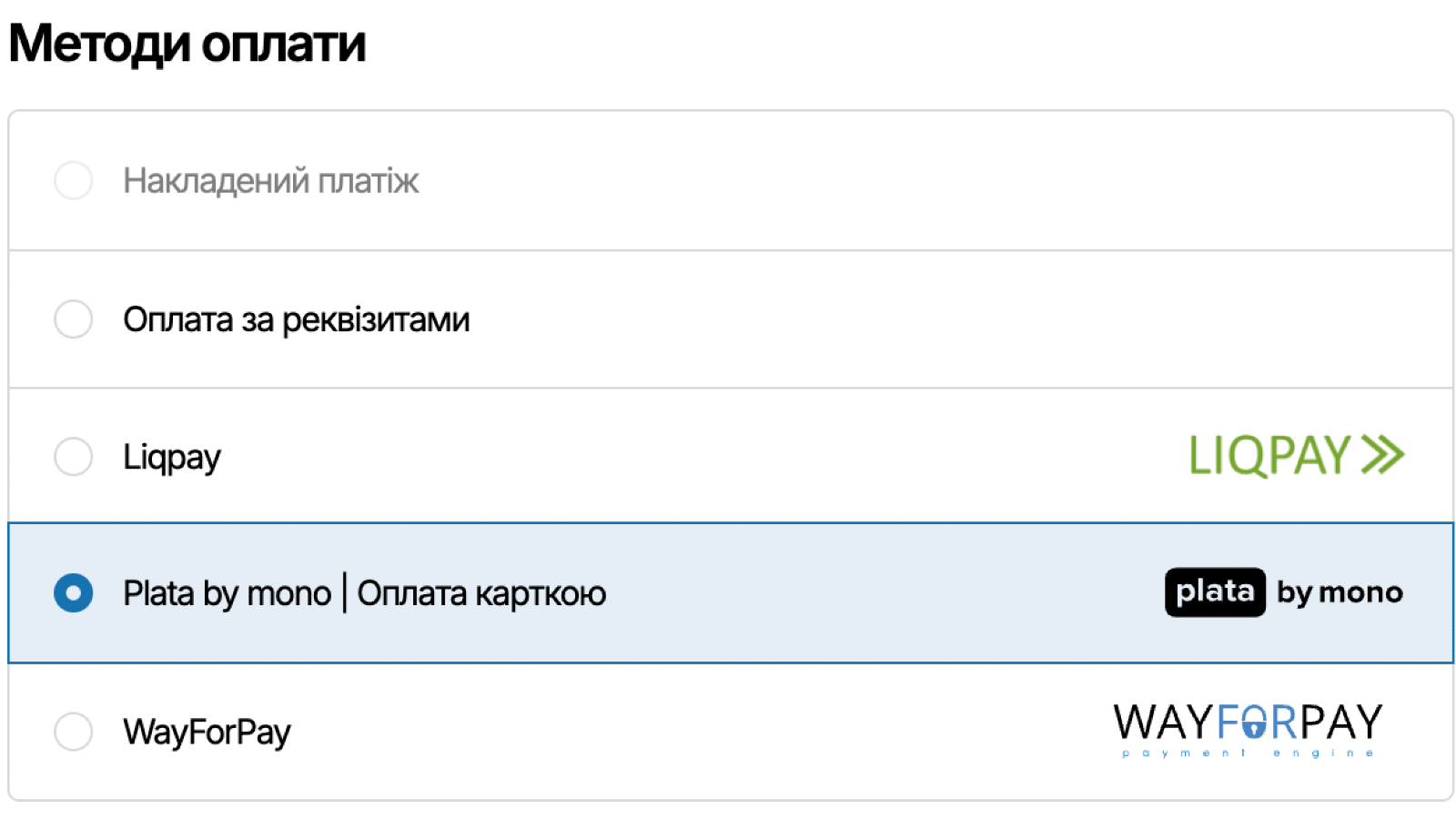Select the Liqpay radio button
Screen dimensions: 1456x819
pos(74,456)
